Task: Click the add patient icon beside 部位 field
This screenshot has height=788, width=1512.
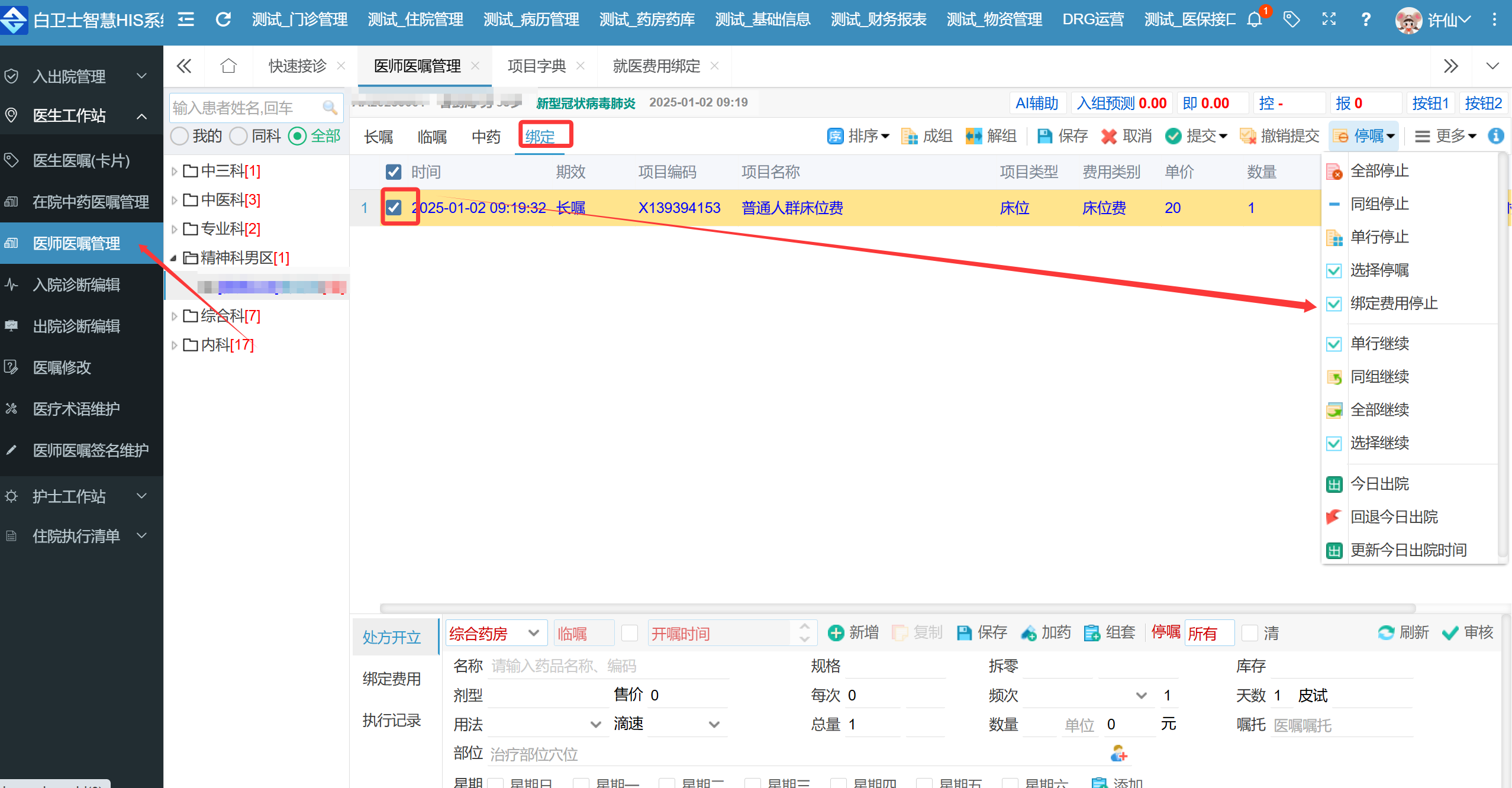Action: (1118, 754)
